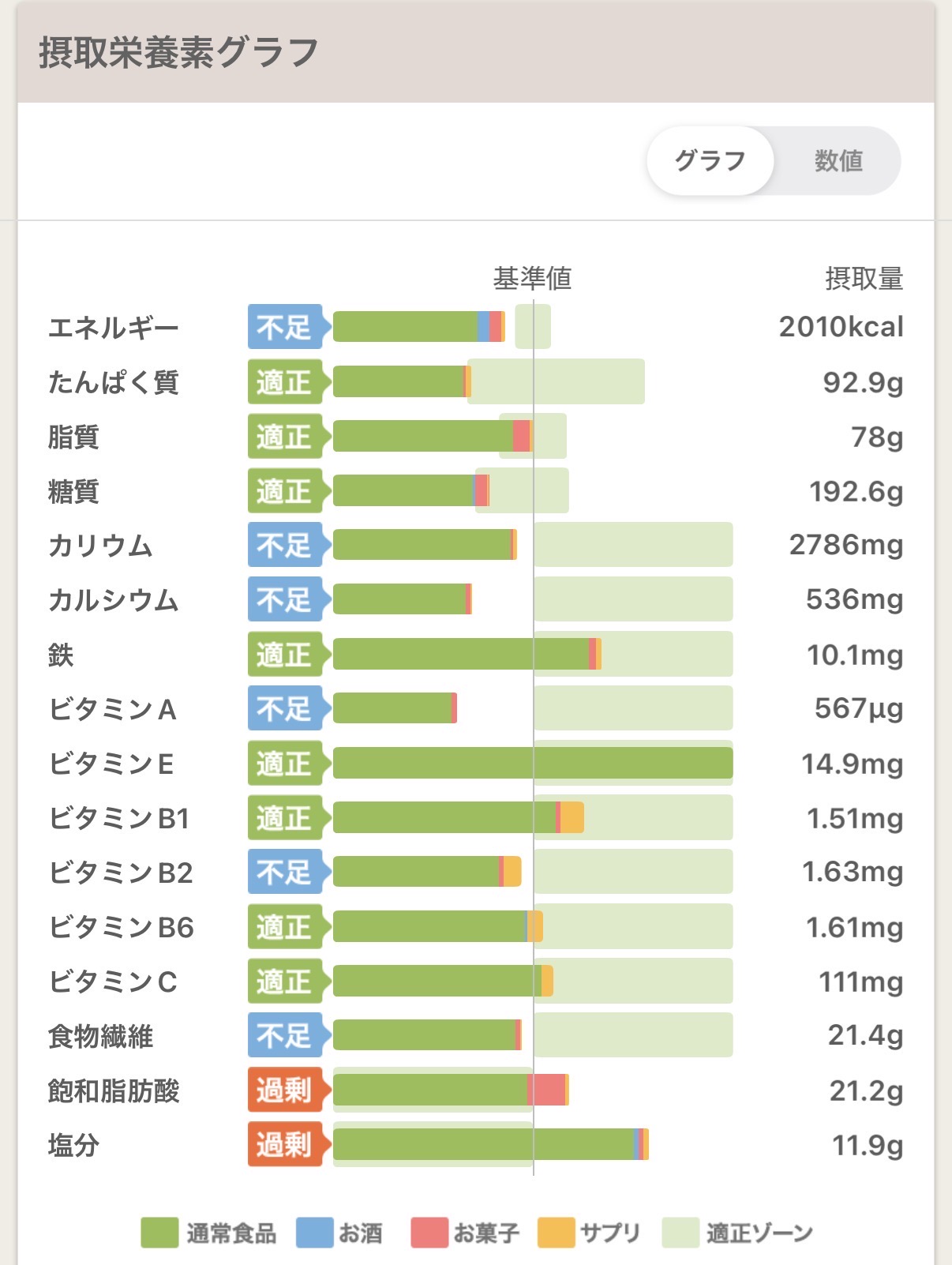Click the orange サプリ legend swatch

[556, 1233]
